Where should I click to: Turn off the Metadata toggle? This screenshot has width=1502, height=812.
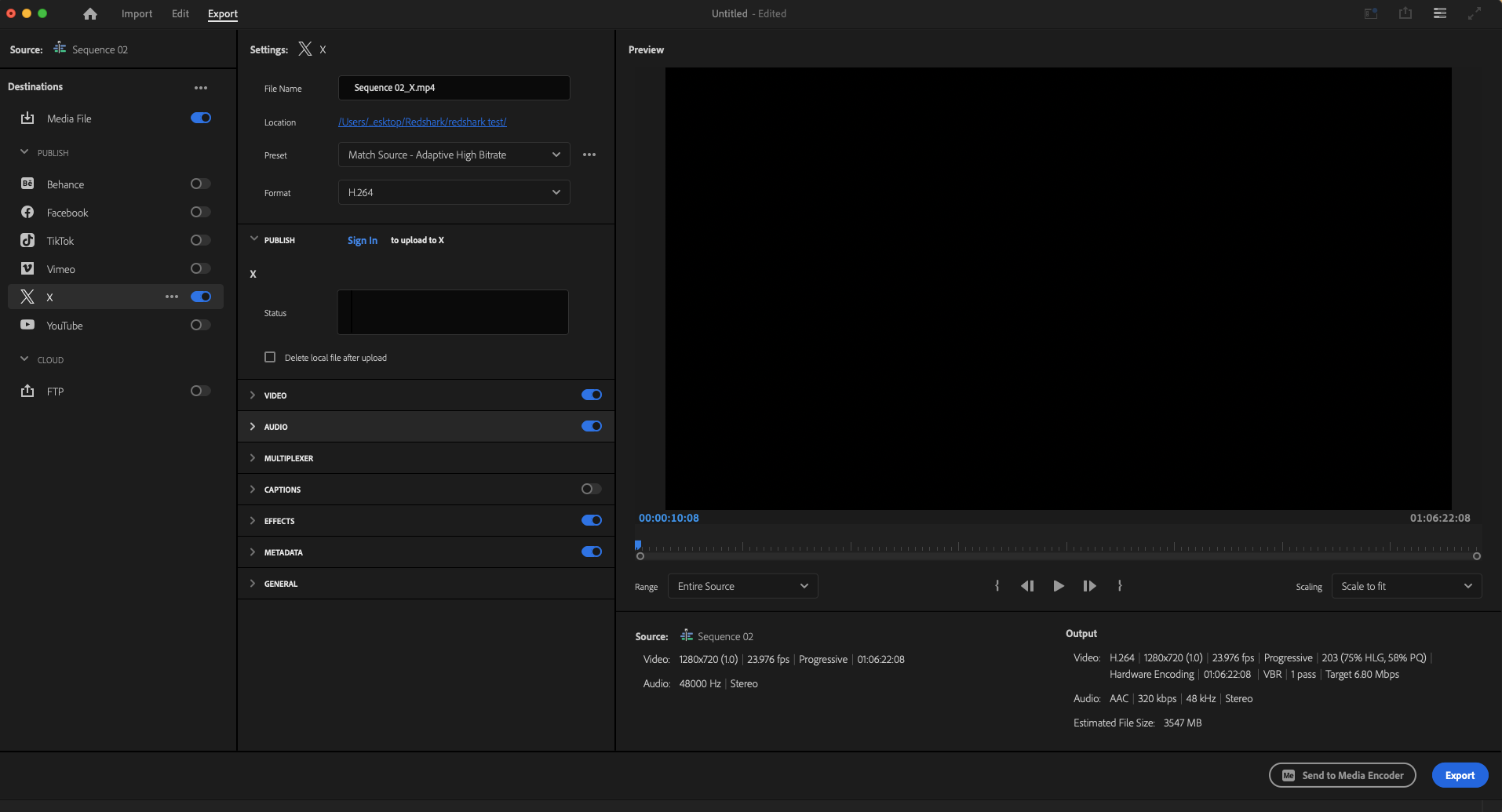592,552
